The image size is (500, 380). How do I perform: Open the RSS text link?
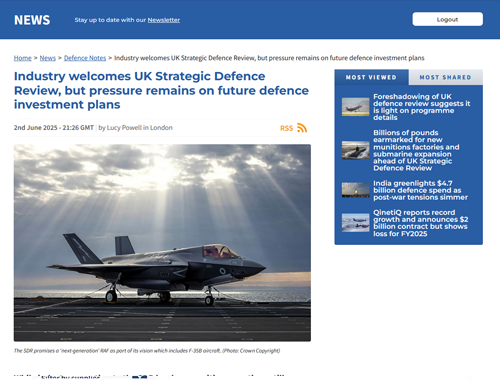(286, 128)
